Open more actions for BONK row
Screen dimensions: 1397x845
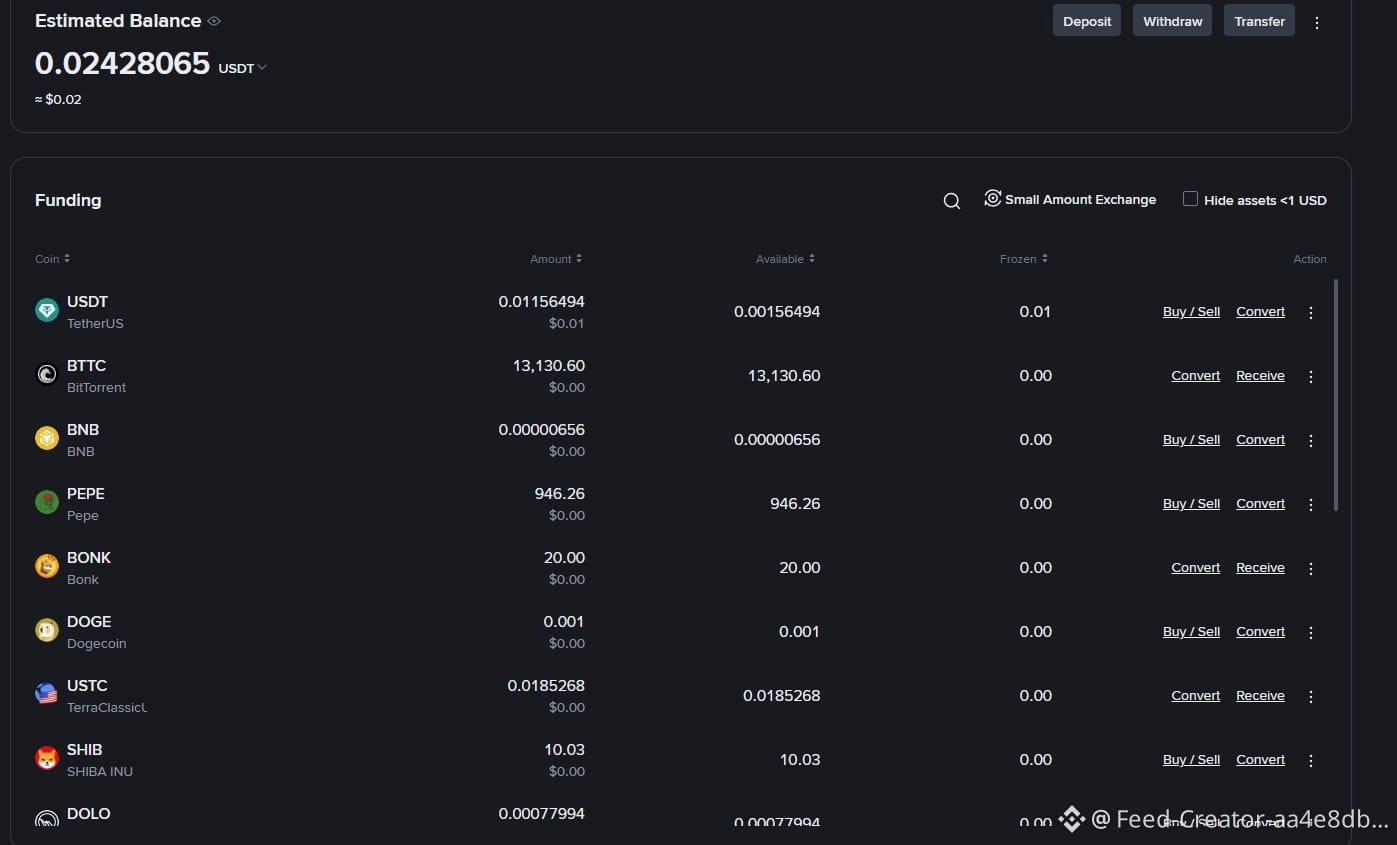point(1311,569)
